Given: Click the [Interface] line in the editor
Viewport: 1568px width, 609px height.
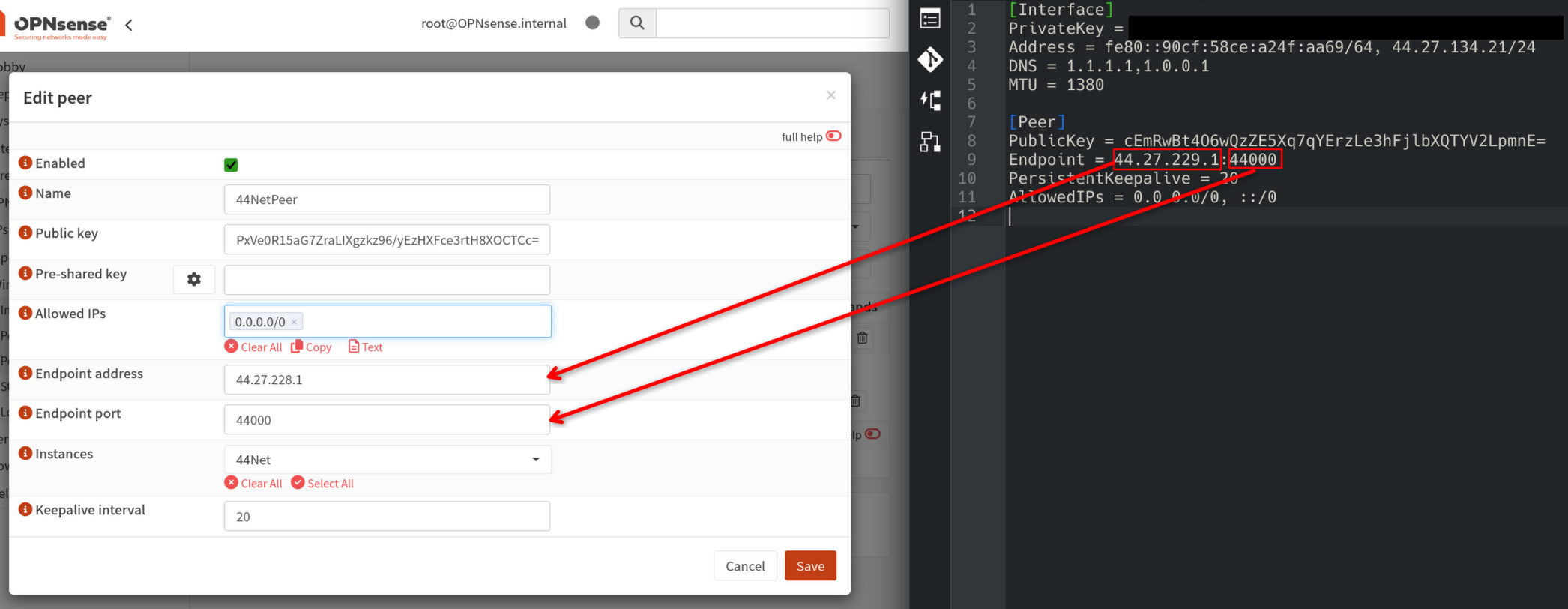Looking at the screenshot, I should coord(1061,10).
